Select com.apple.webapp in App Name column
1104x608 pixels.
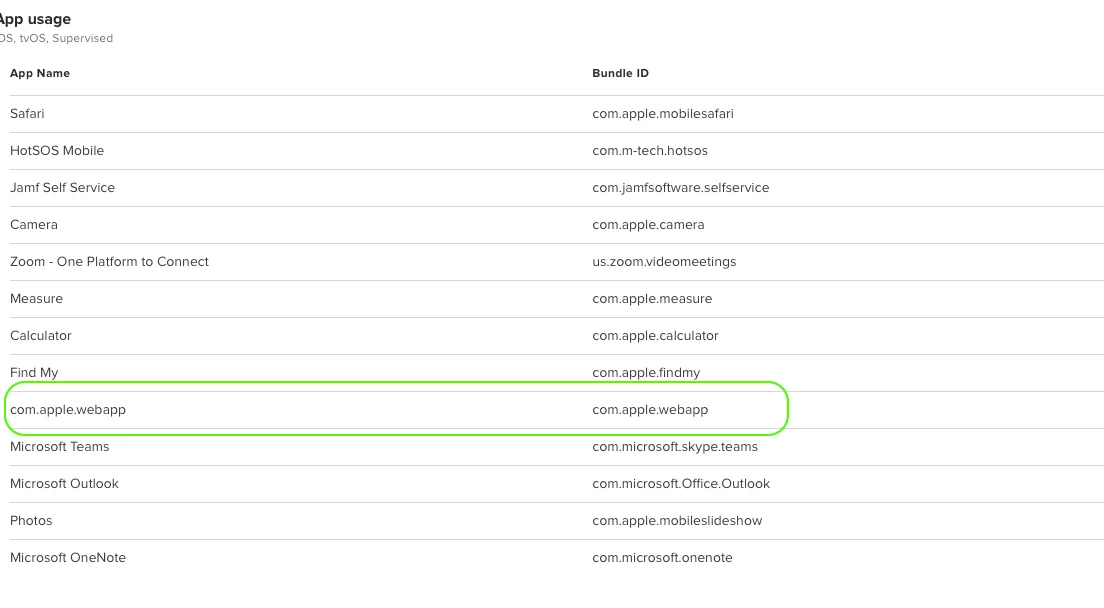pyautogui.click(x=68, y=410)
